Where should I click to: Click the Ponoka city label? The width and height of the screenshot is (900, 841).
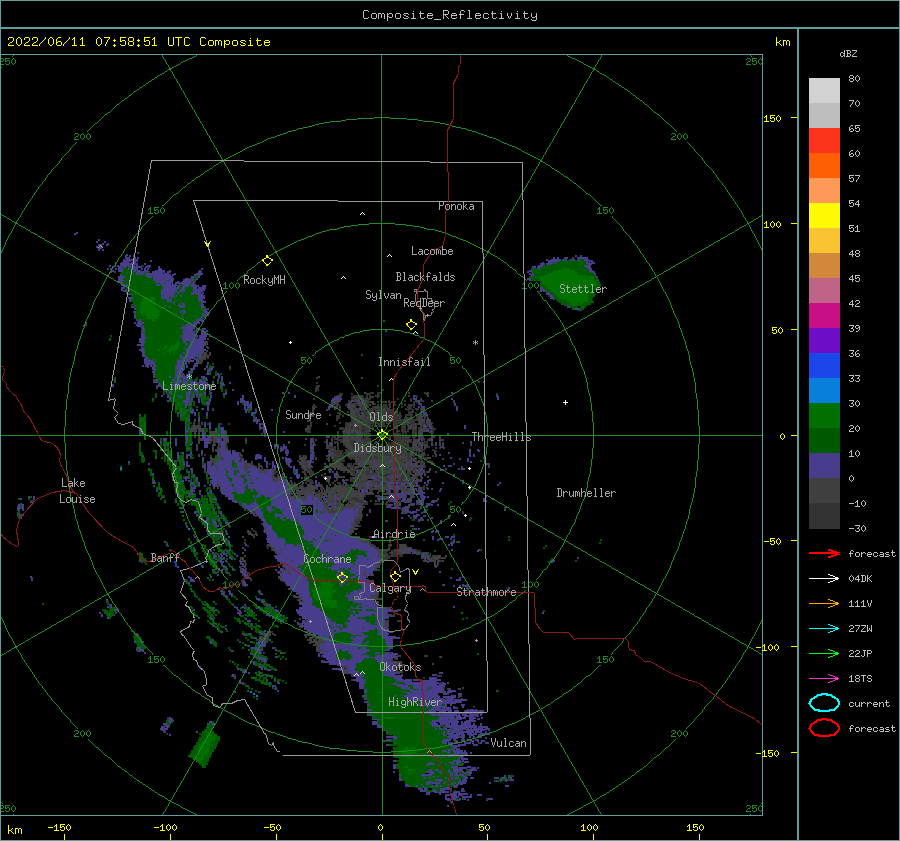[x=456, y=206]
